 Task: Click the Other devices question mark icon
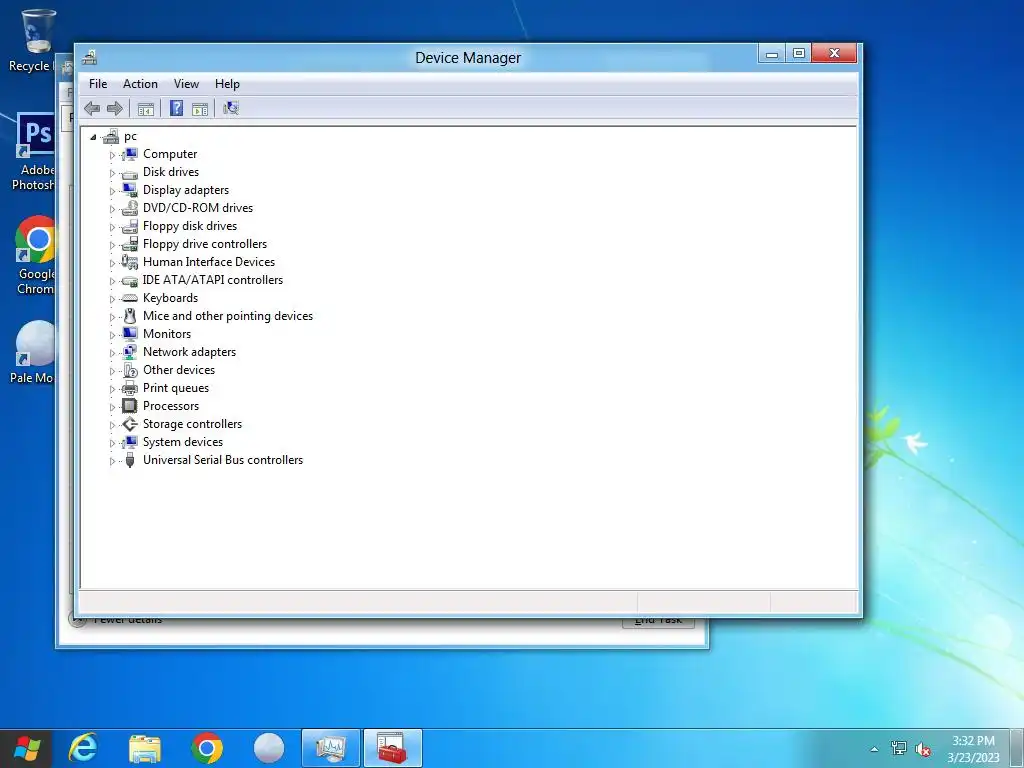pyautogui.click(x=130, y=370)
